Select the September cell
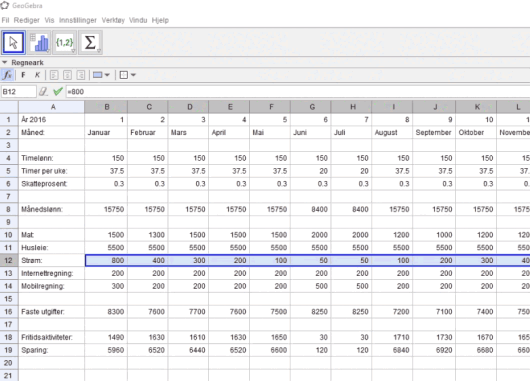 (x=434, y=132)
